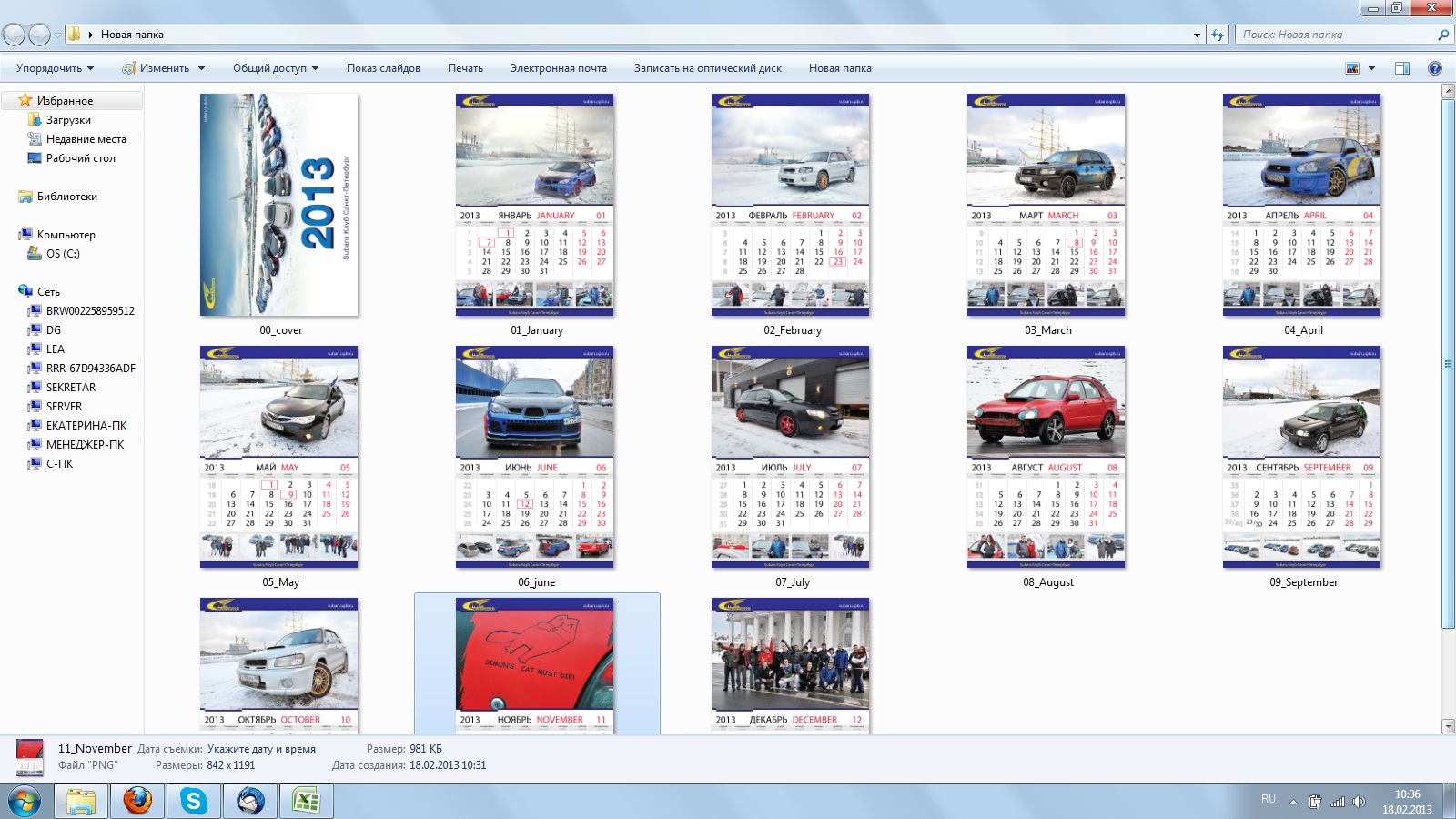The height and width of the screenshot is (819, 1456).
Task: Open the Упорядочить menu
Action: tap(54, 68)
